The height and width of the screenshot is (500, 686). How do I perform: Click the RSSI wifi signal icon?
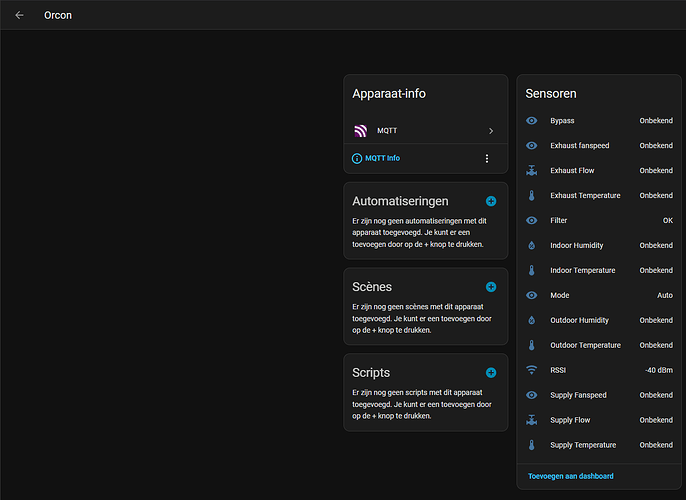pyautogui.click(x=531, y=370)
